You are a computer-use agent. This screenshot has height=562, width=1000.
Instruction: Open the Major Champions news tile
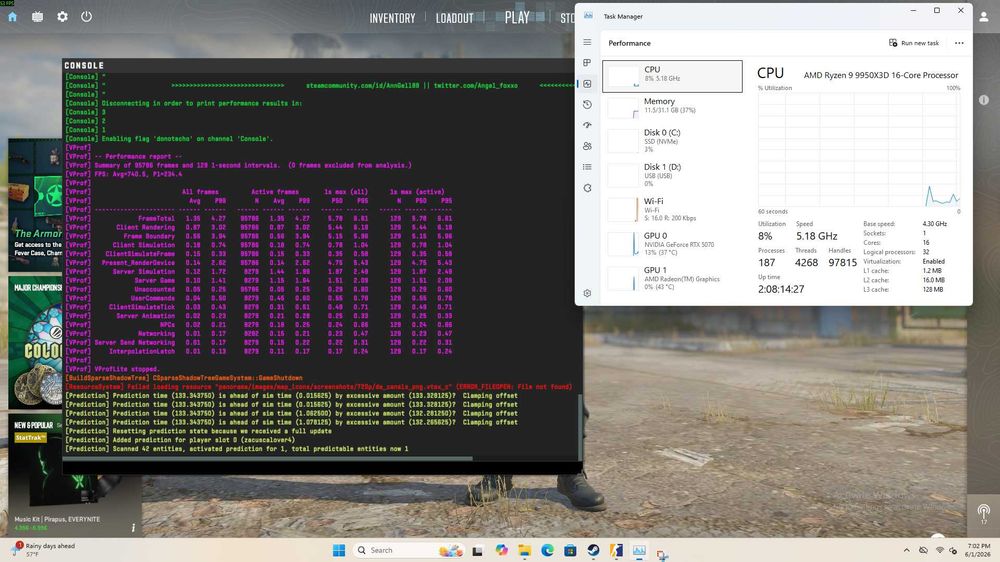pos(35,342)
